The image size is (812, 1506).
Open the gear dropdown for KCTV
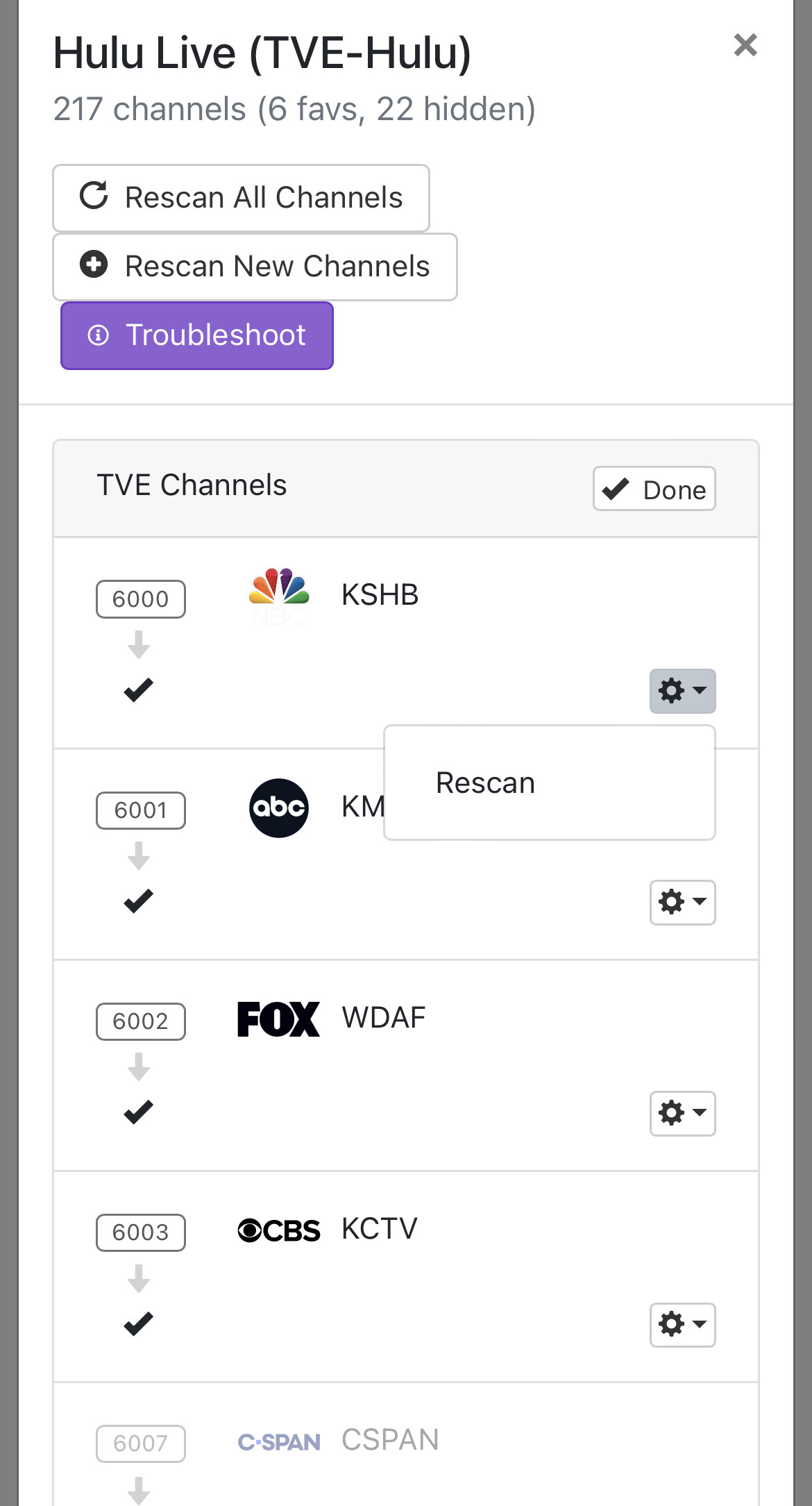tap(682, 1324)
